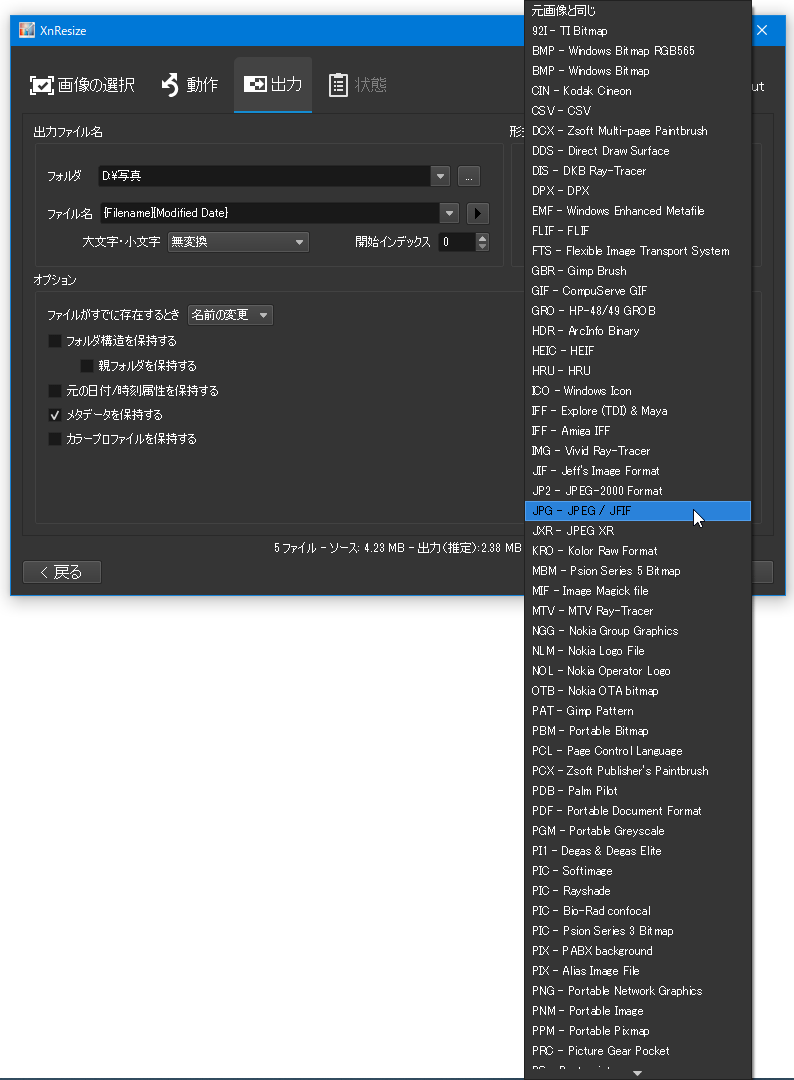This screenshot has height=1080, width=794.
Task: Pick HEIC - HEIF from the list
Action: tap(638, 351)
